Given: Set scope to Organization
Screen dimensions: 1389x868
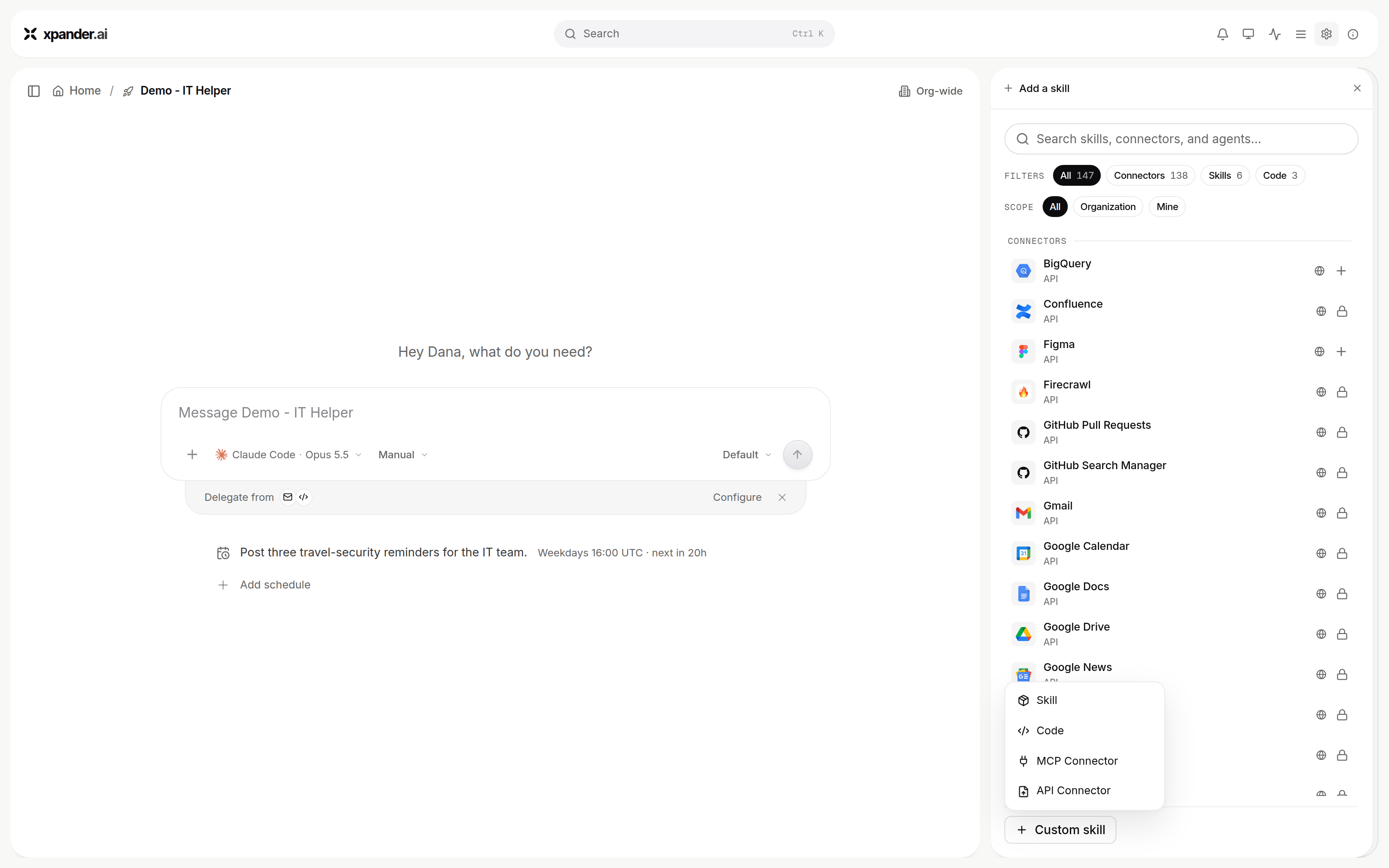Looking at the screenshot, I should click(1108, 207).
